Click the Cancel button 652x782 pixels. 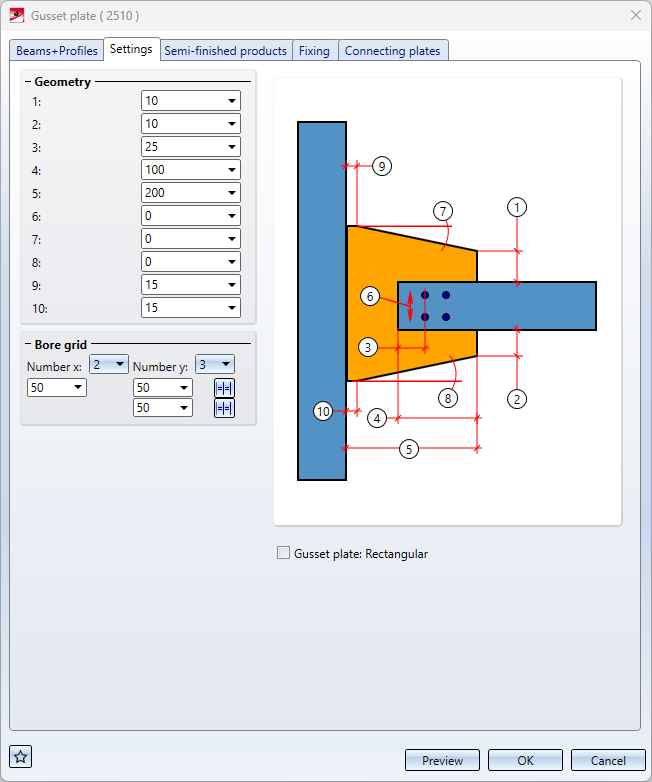coord(608,760)
